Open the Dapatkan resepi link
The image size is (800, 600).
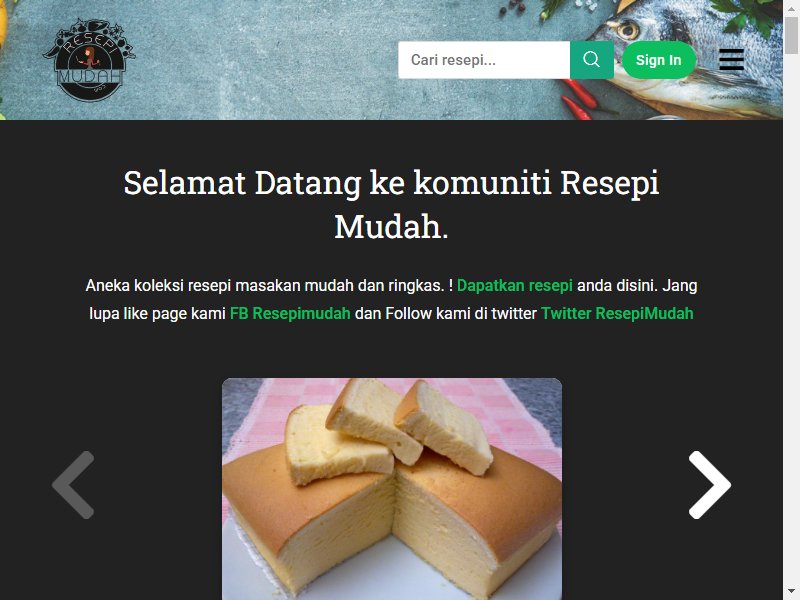[514, 285]
